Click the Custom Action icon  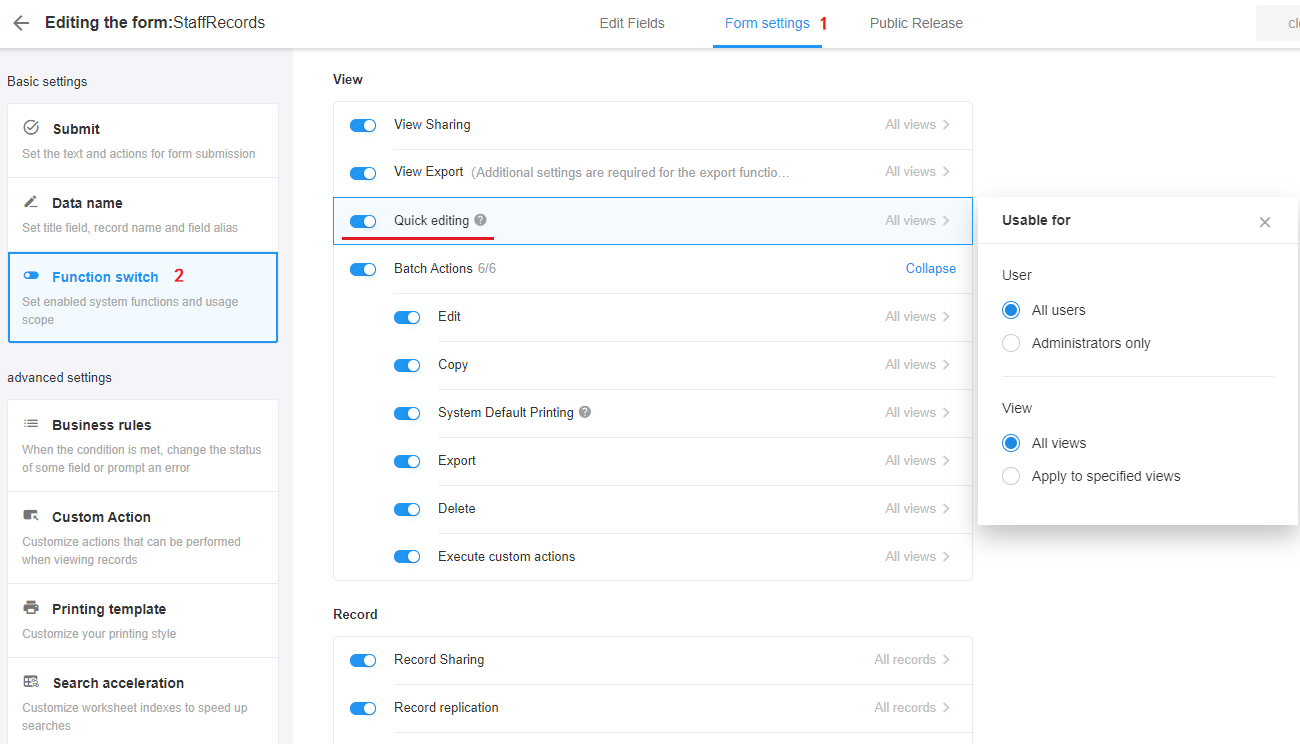coord(31,516)
